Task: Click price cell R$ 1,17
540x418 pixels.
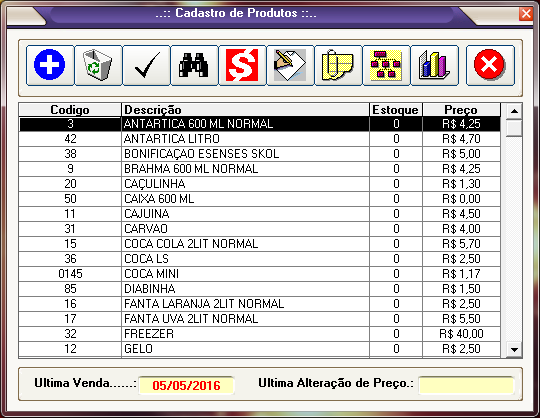Action: click(461, 274)
